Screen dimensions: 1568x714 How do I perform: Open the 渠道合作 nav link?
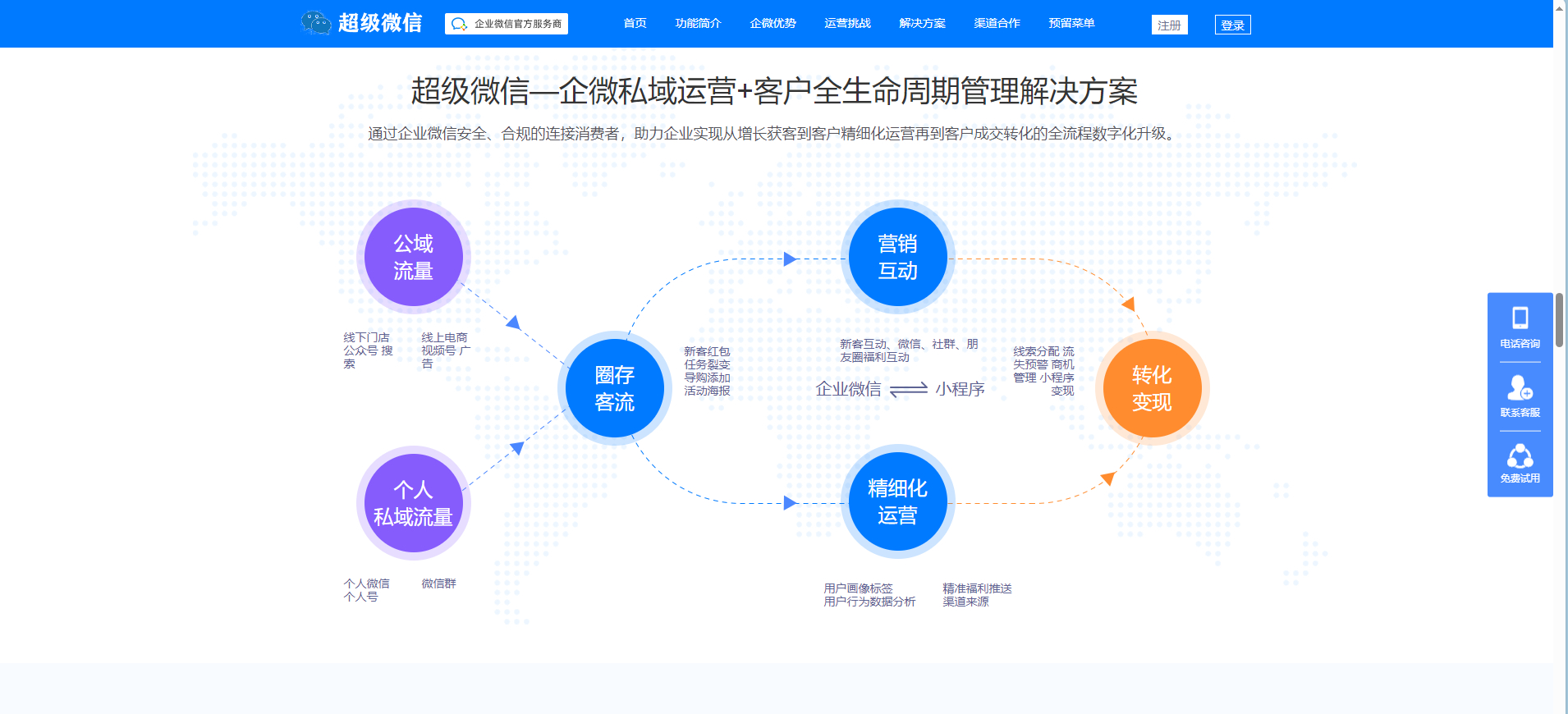(x=997, y=24)
